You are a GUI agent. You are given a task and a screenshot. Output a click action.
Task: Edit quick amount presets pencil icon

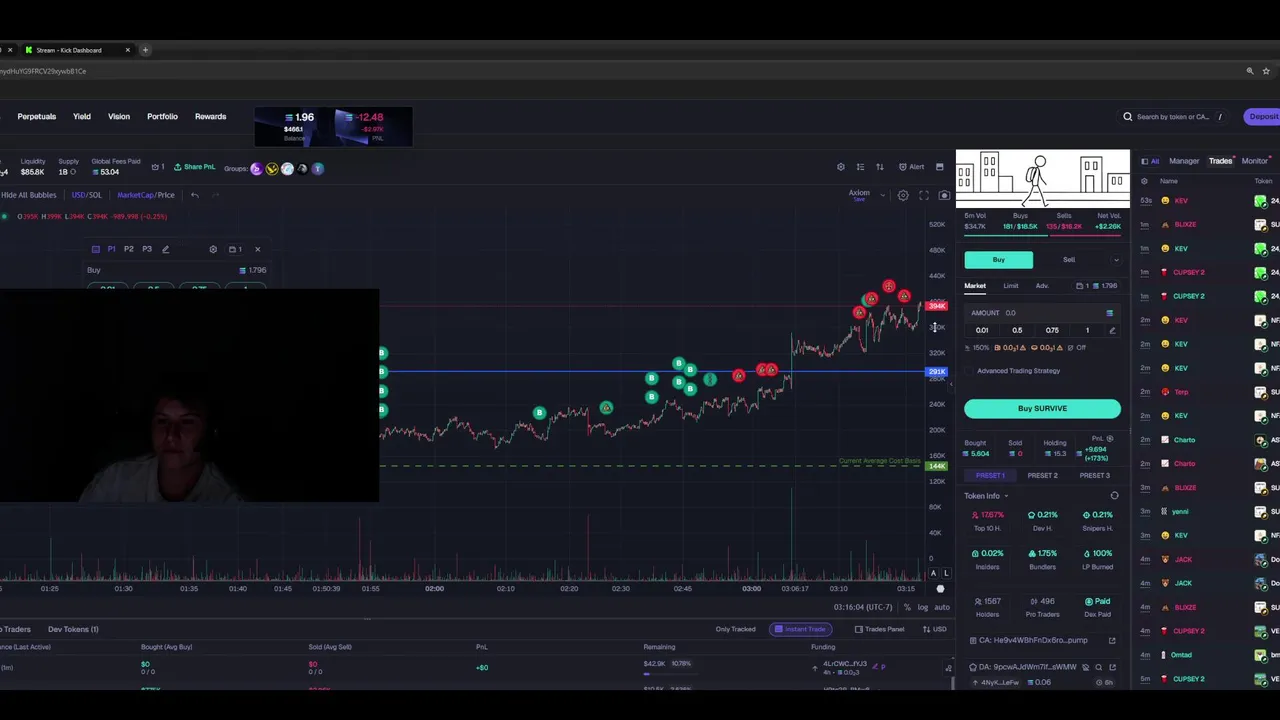click(x=1112, y=331)
